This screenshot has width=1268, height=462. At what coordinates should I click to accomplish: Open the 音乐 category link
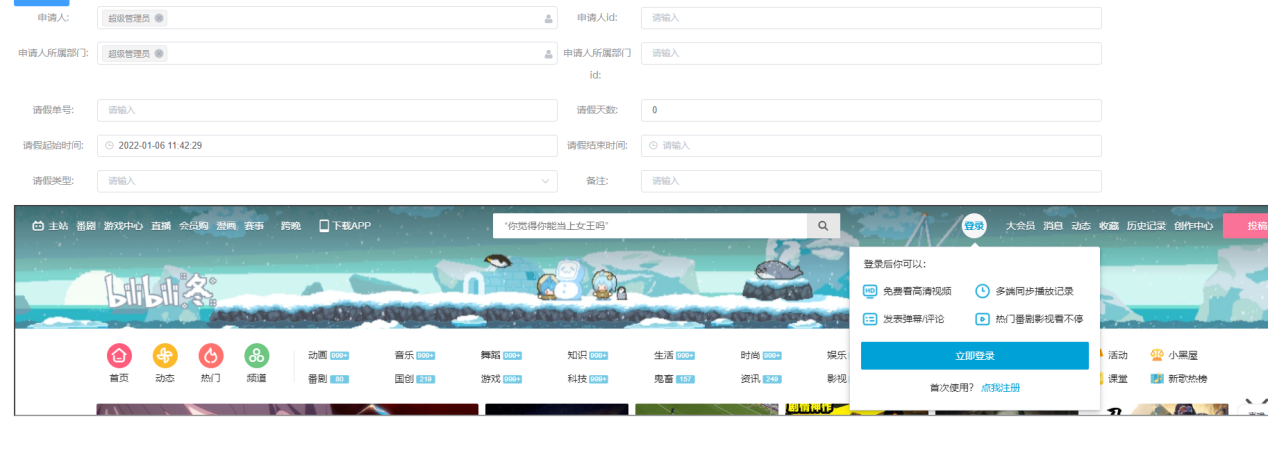click(404, 355)
